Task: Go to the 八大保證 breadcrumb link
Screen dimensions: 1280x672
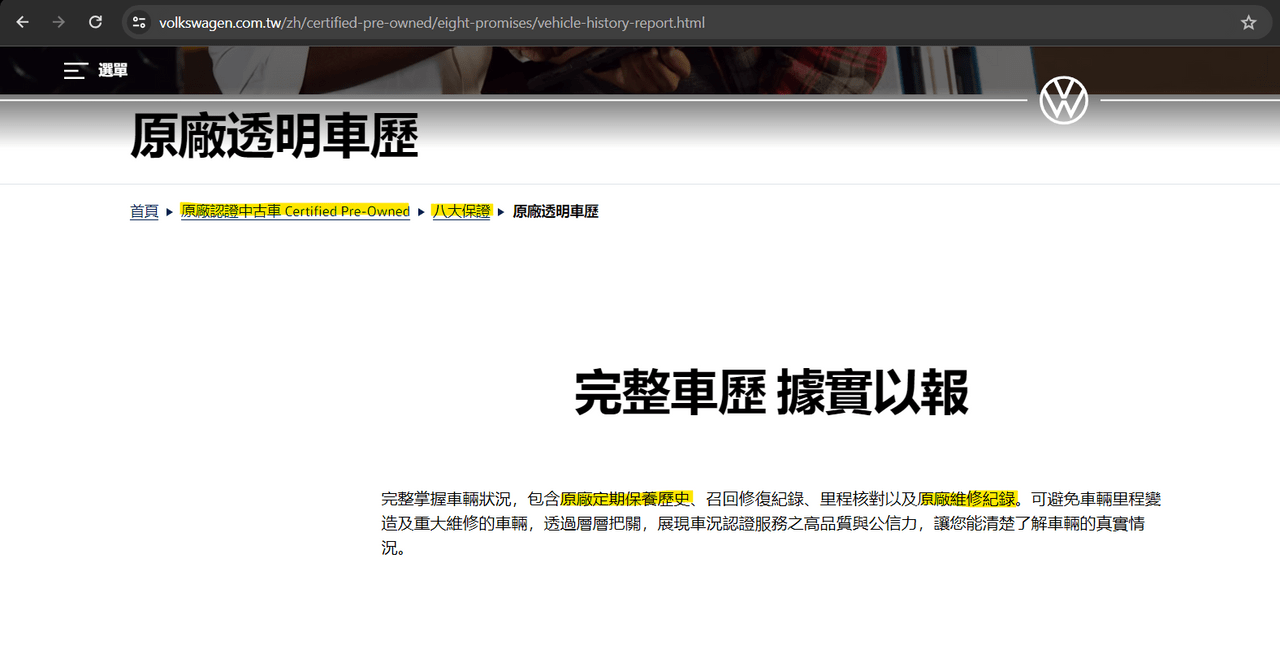Action: [461, 211]
